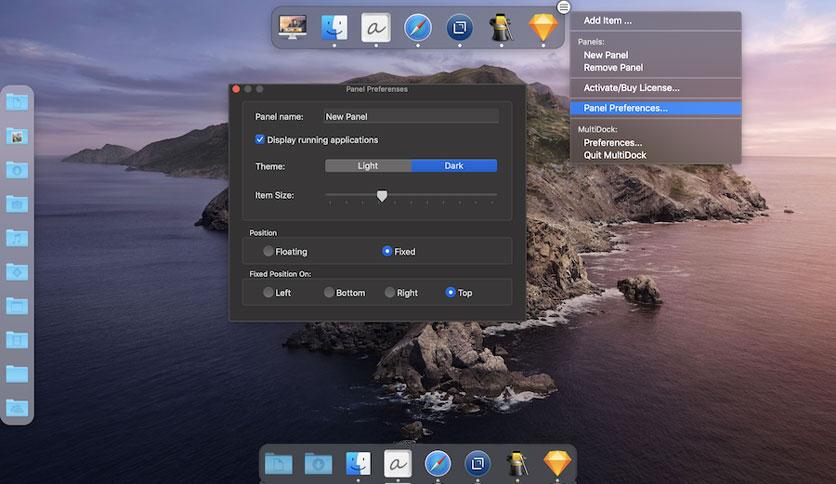The height and width of the screenshot is (484, 836).
Task: Open the iMac desktop icon in top panel
Action: coord(292,27)
